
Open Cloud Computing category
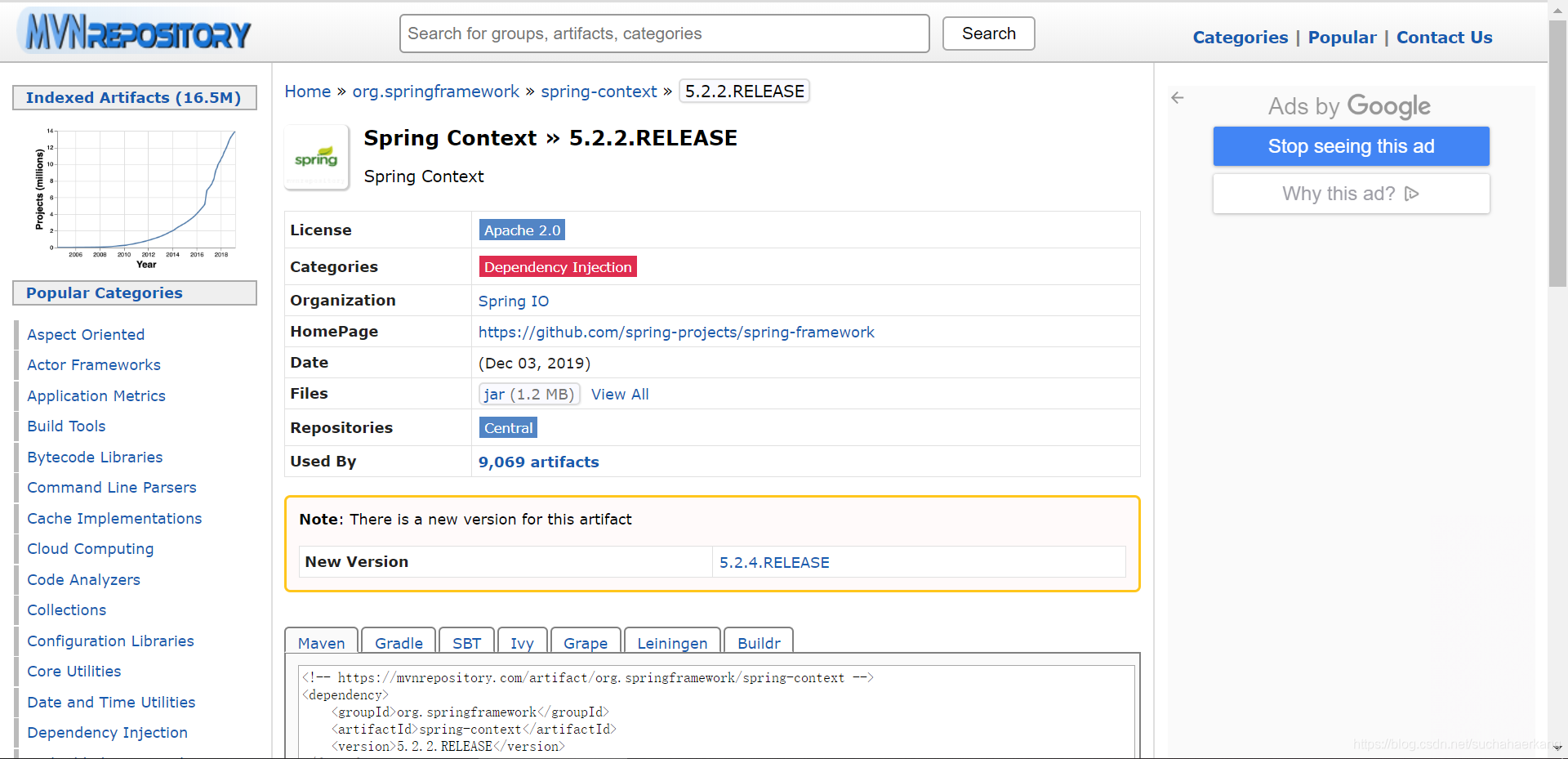click(x=90, y=548)
